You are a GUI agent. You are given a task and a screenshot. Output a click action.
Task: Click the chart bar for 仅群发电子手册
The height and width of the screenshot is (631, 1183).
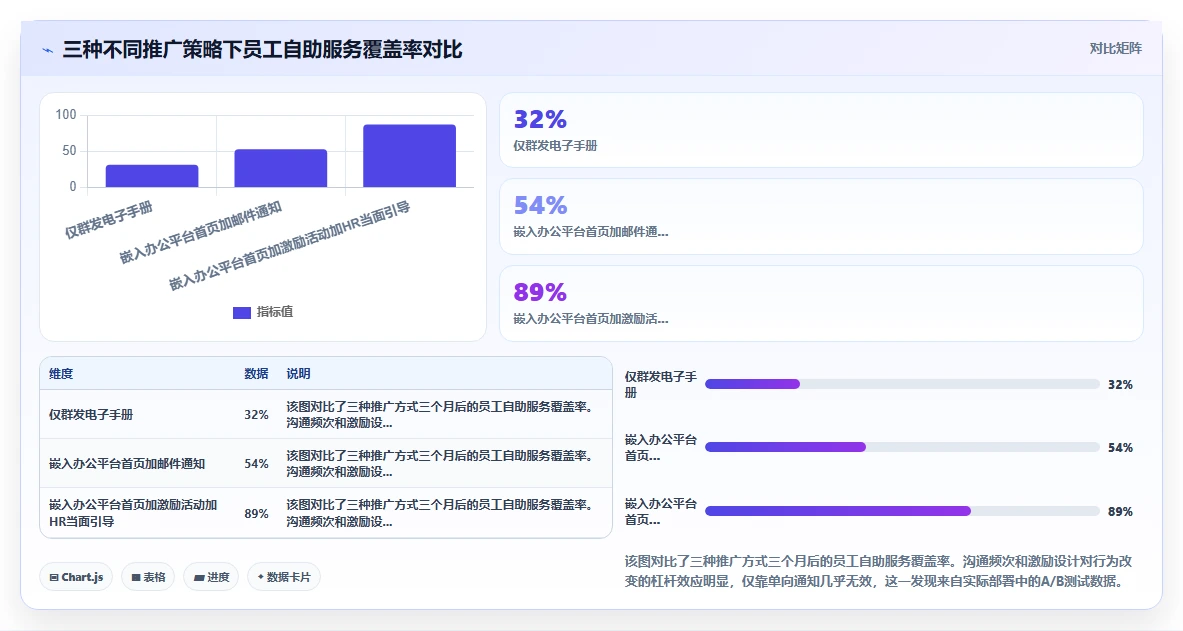coord(152,176)
